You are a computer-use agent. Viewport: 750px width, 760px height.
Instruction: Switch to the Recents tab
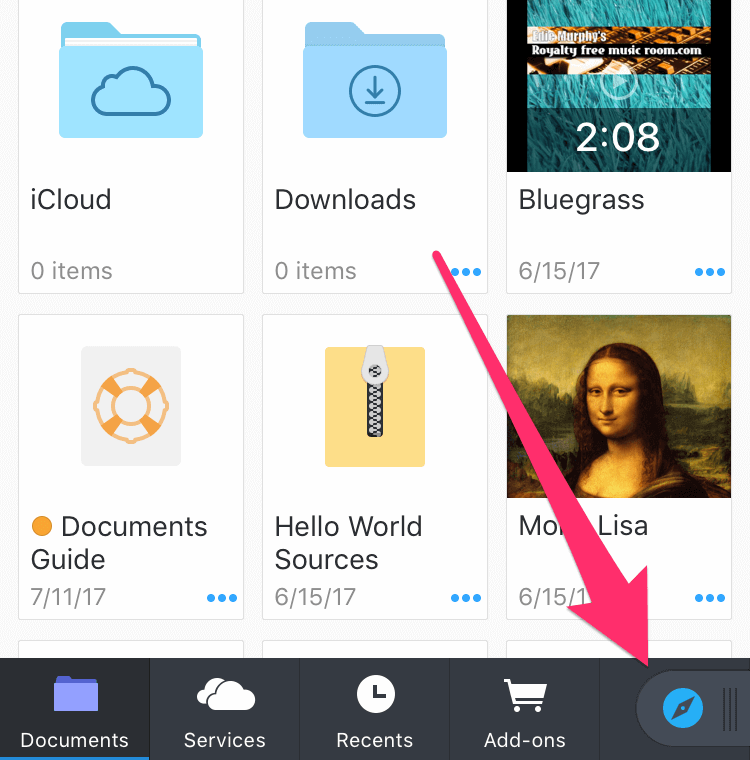click(x=375, y=709)
